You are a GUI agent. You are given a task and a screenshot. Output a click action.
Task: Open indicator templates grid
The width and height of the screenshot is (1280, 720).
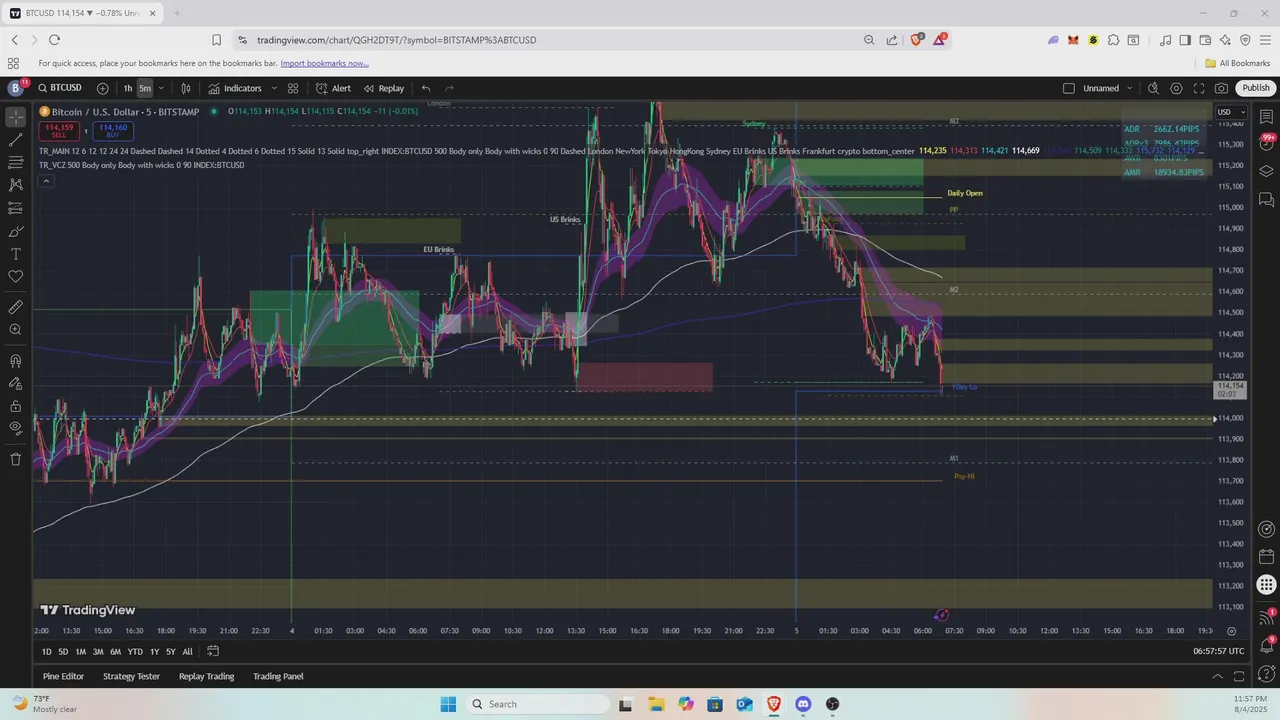coord(293,88)
